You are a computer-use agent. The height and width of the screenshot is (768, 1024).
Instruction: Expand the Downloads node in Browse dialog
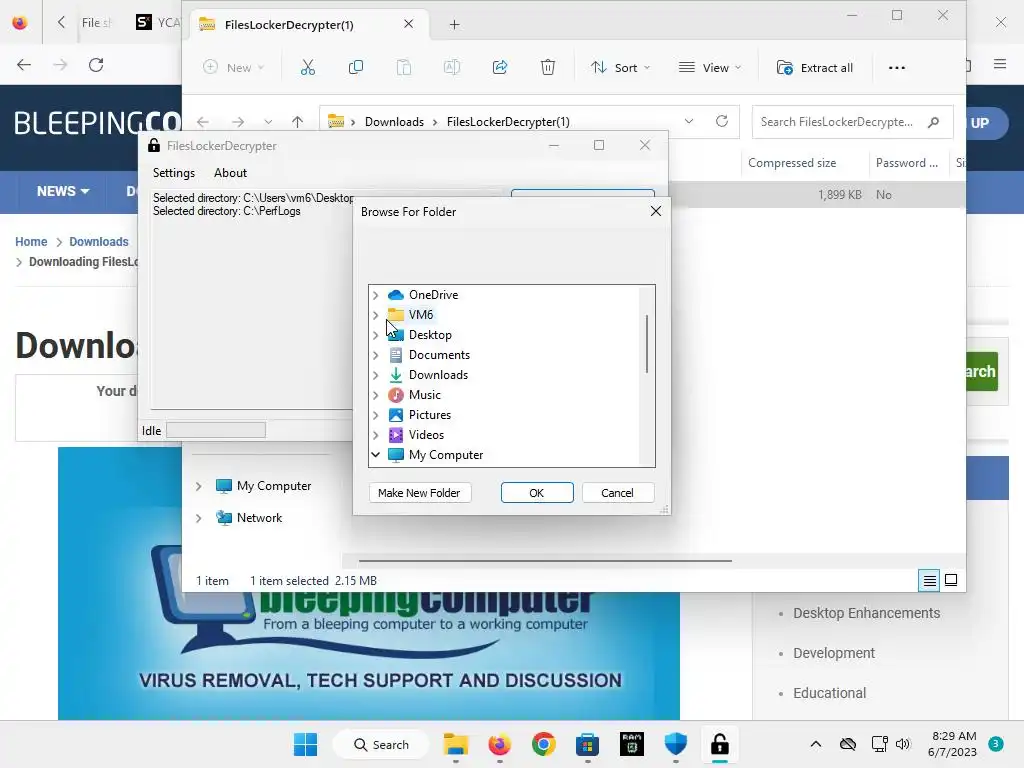376,375
